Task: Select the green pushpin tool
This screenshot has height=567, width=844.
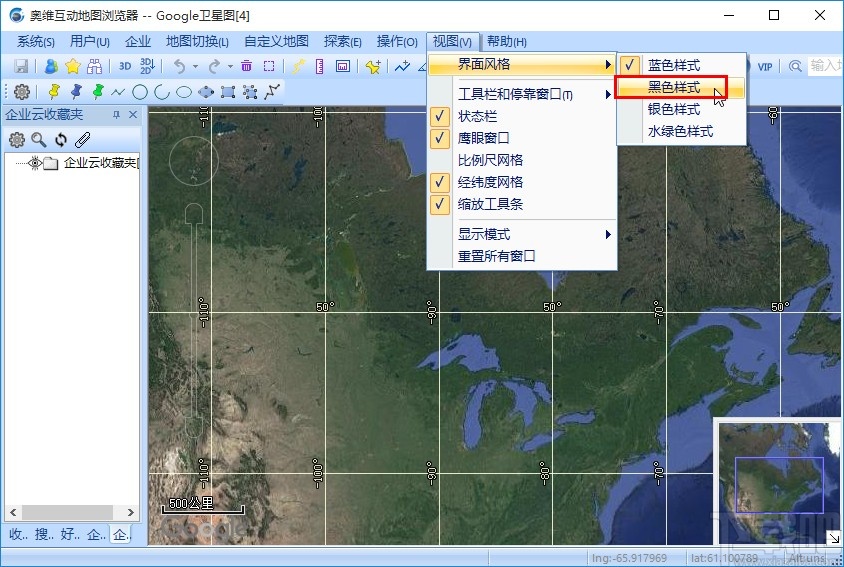Action: [x=98, y=92]
